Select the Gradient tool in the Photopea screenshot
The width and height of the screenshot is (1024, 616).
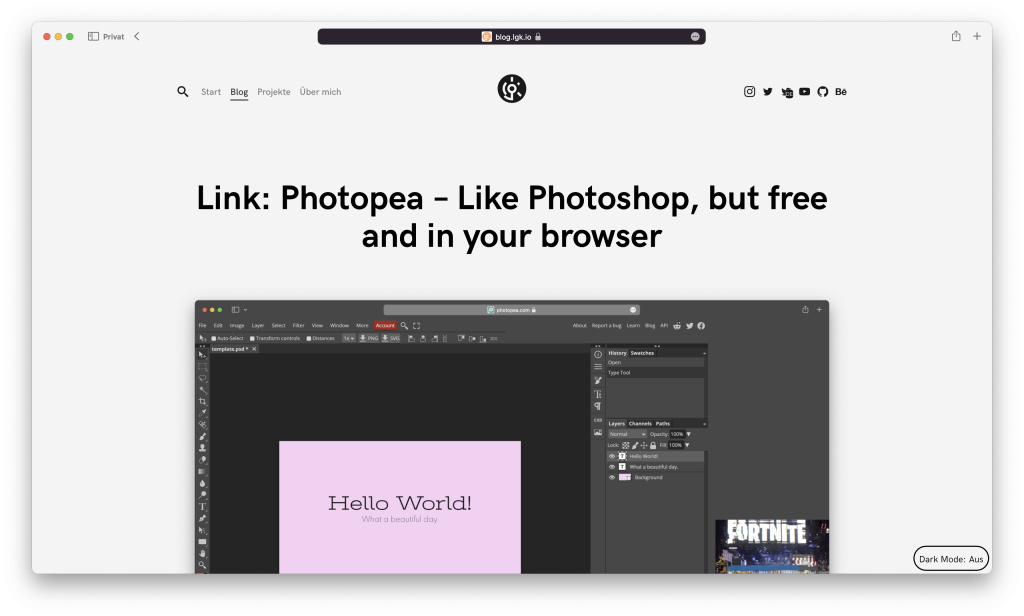[x=202, y=472]
